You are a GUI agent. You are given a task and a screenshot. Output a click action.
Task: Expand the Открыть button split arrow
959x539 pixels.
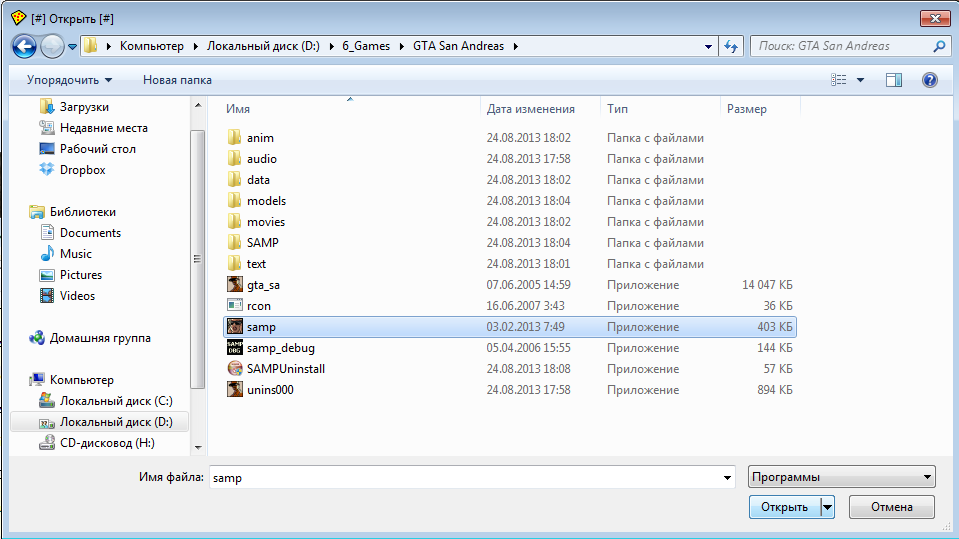pos(828,507)
